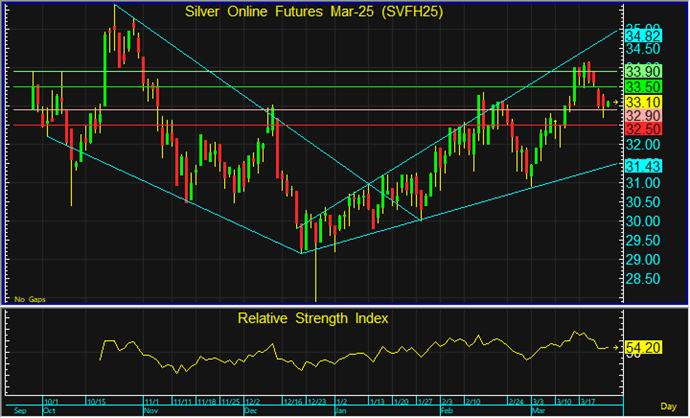Select the cyan 31.43 trendline price tag
The image size is (690, 418).
point(640,165)
